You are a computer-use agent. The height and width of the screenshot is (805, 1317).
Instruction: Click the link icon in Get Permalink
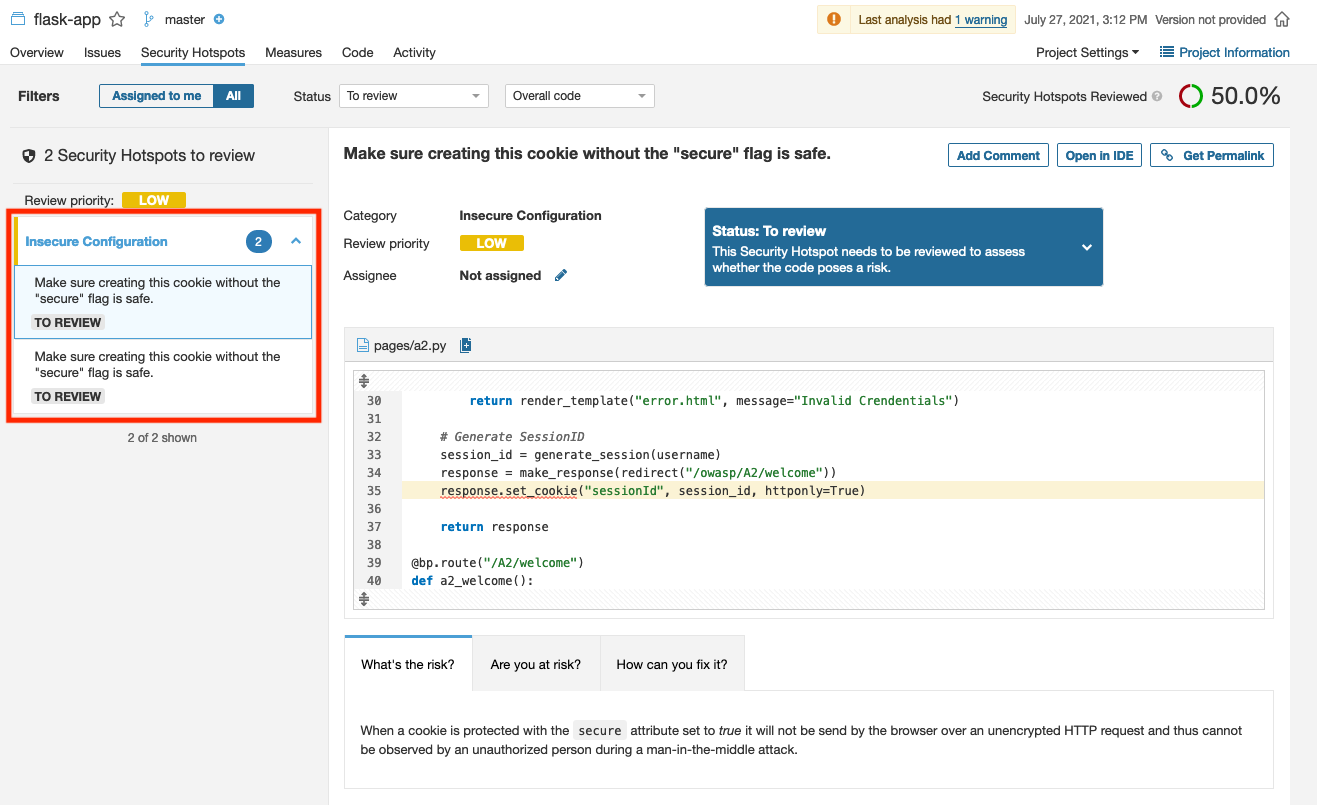(1167, 155)
